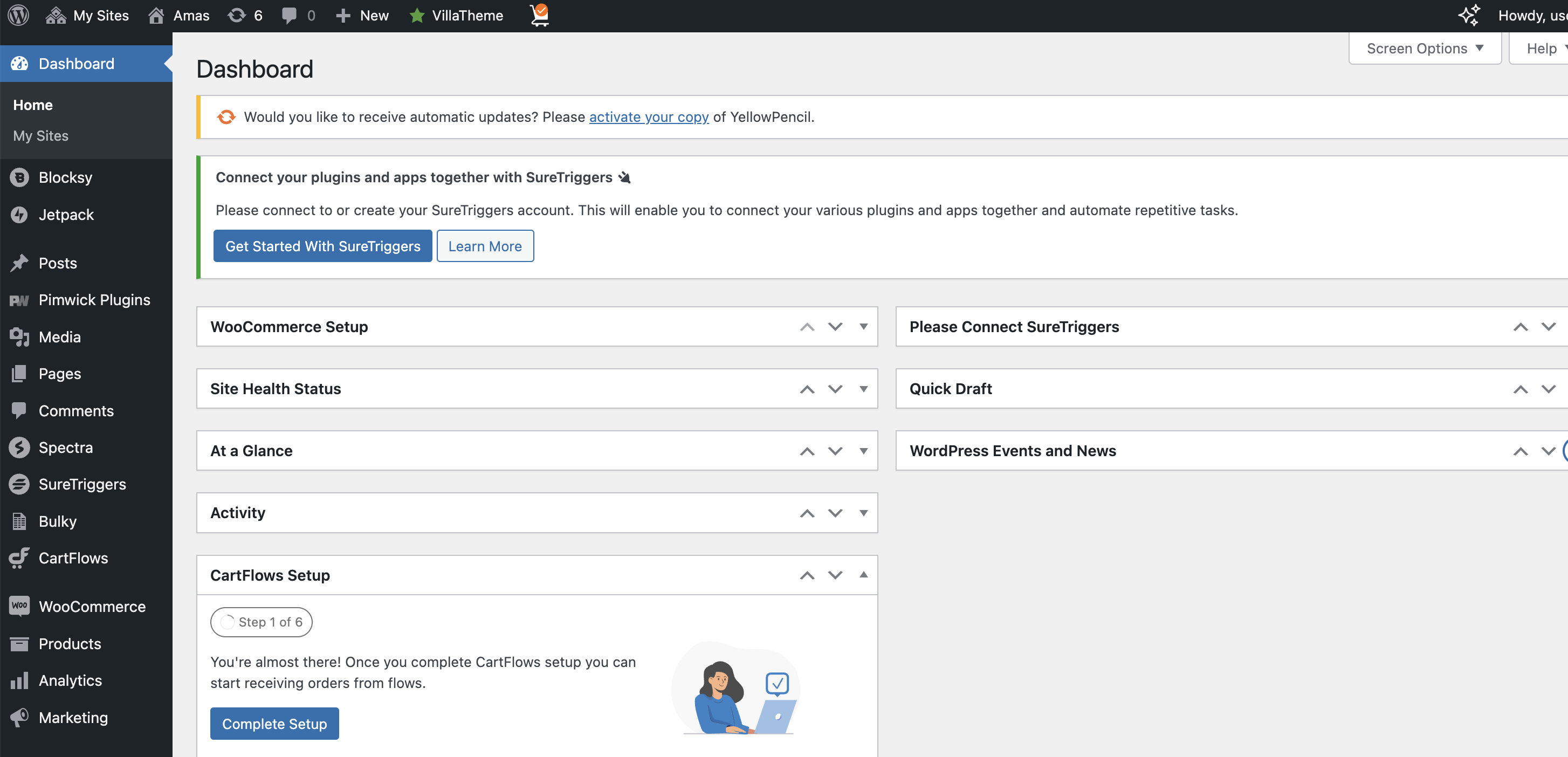Expand the Site Health Status panel
This screenshot has width=1568, height=757.
(863, 389)
